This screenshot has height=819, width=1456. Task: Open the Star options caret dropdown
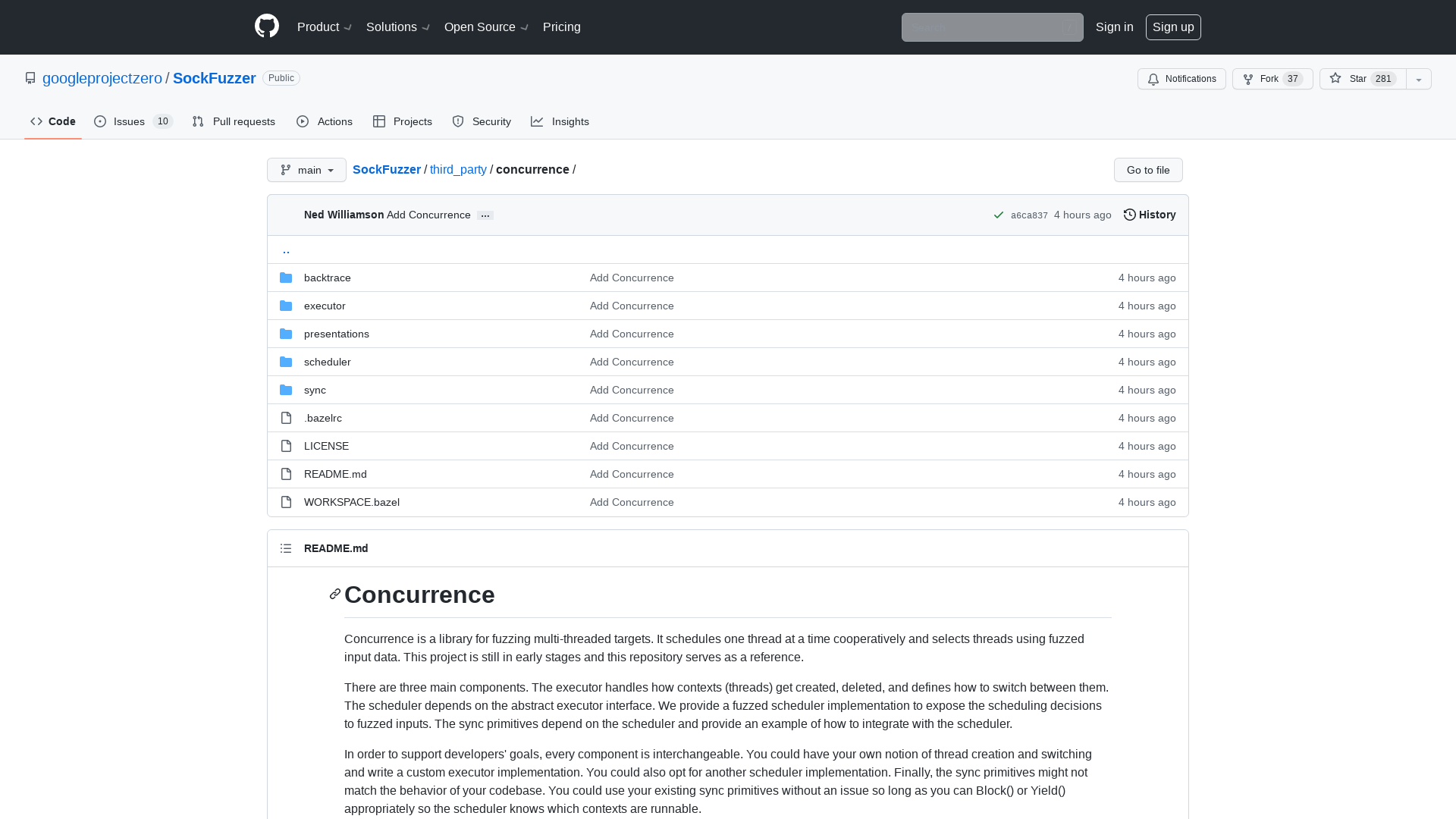(x=1418, y=78)
